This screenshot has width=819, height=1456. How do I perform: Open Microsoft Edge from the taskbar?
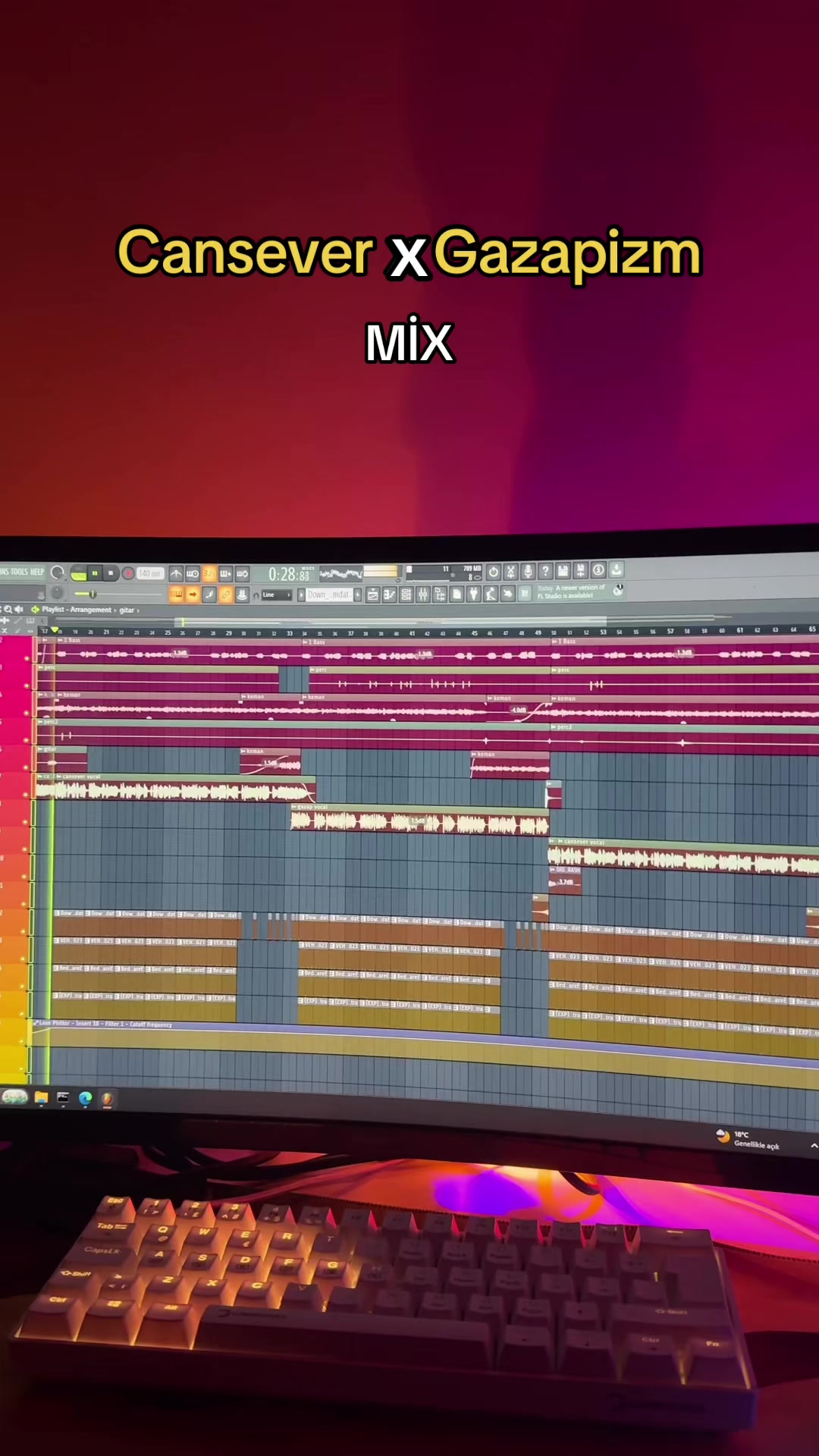pyautogui.click(x=85, y=1098)
